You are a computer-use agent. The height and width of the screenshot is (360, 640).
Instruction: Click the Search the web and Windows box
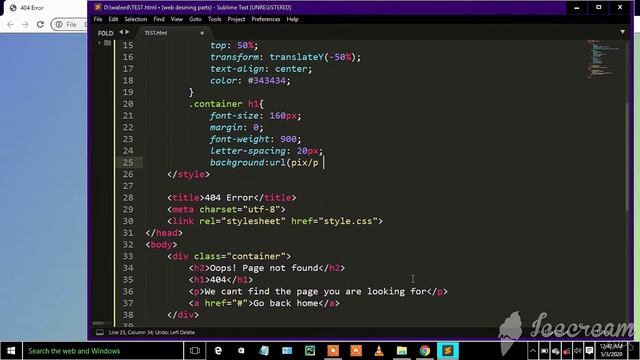click(102, 351)
